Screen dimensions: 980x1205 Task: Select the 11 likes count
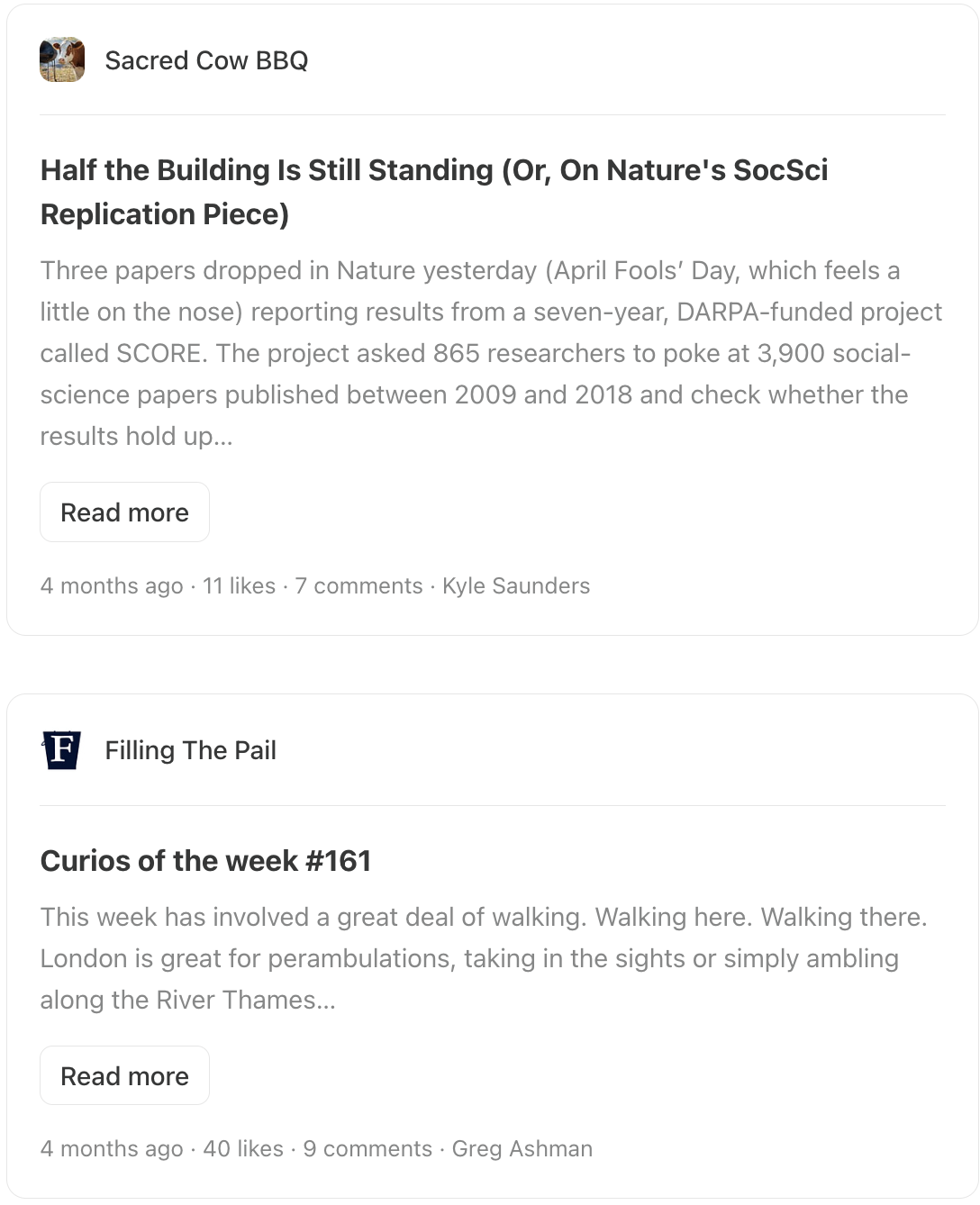tap(239, 586)
